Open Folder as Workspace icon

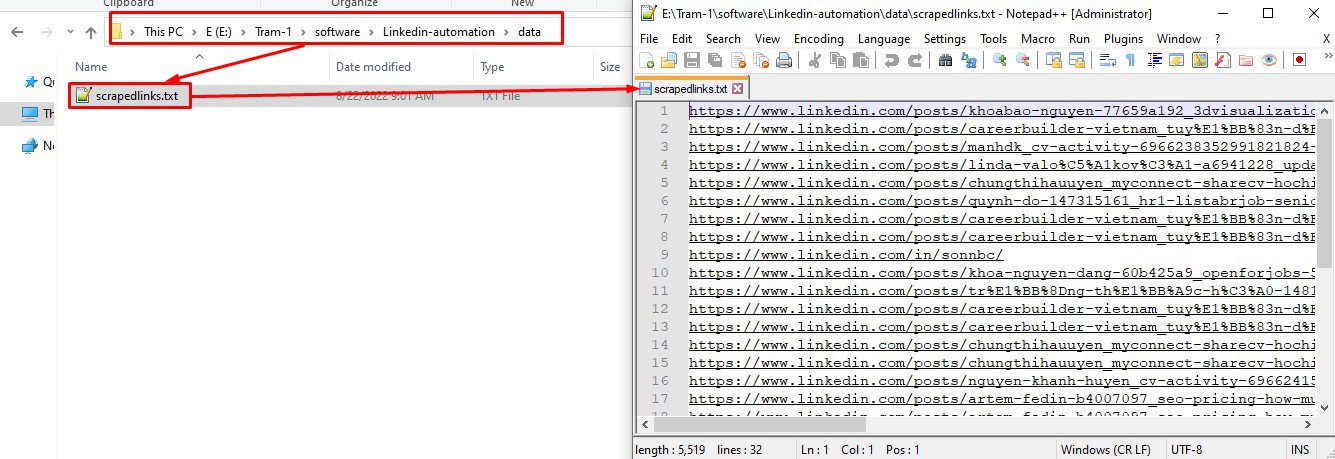[1246, 60]
